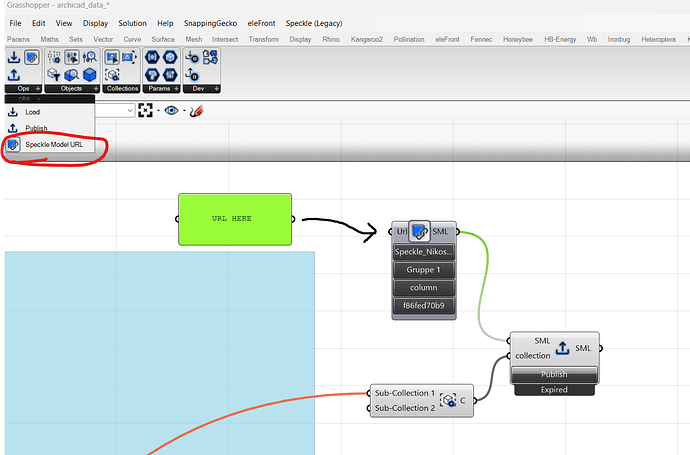Open the zoom level dropdown in canvas toolbar
This screenshot has height=455, width=690.
click(x=129, y=110)
